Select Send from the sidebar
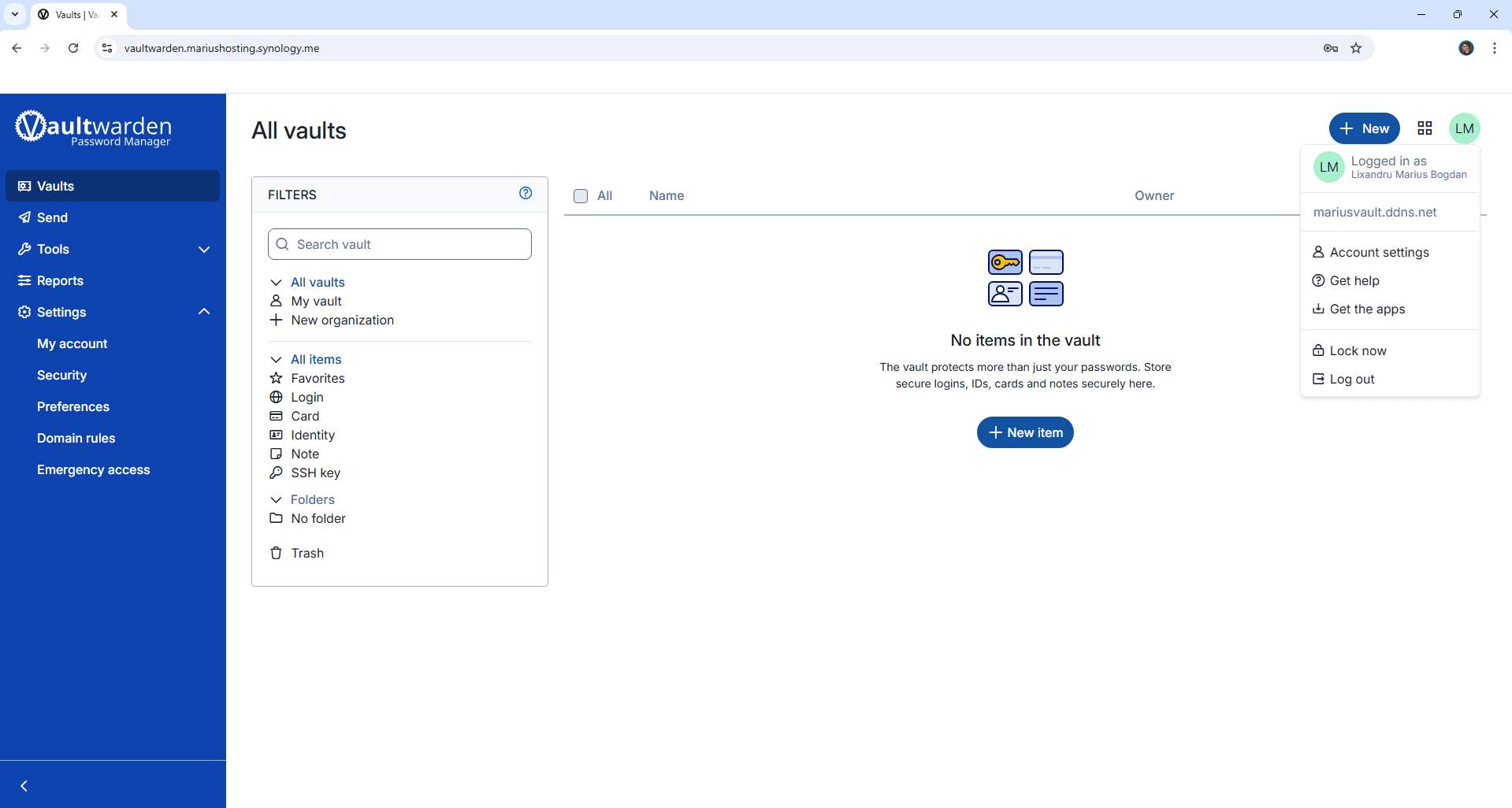The height and width of the screenshot is (808, 1512). [x=52, y=217]
